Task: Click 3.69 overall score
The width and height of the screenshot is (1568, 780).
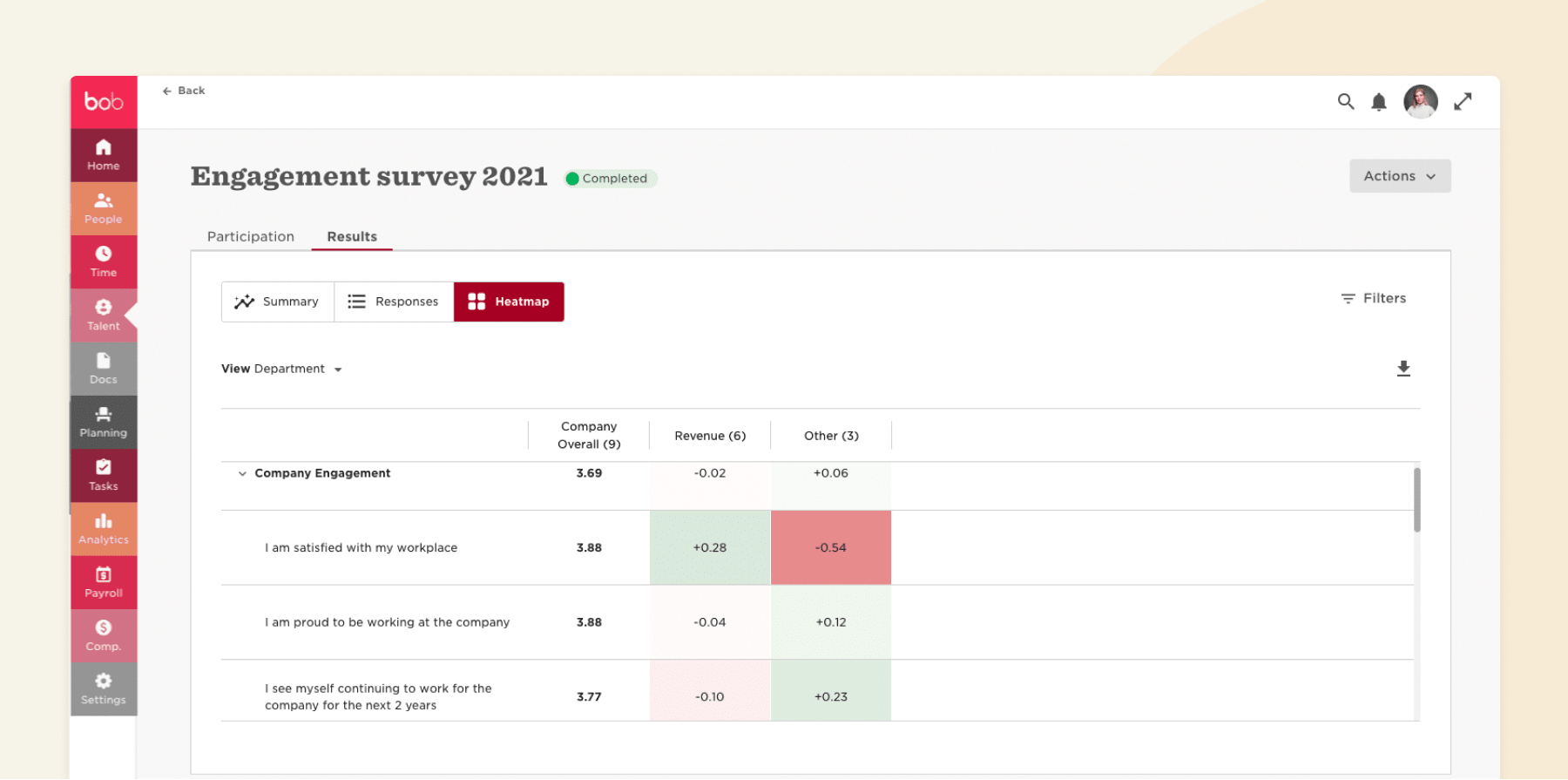Action: pyautogui.click(x=589, y=473)
